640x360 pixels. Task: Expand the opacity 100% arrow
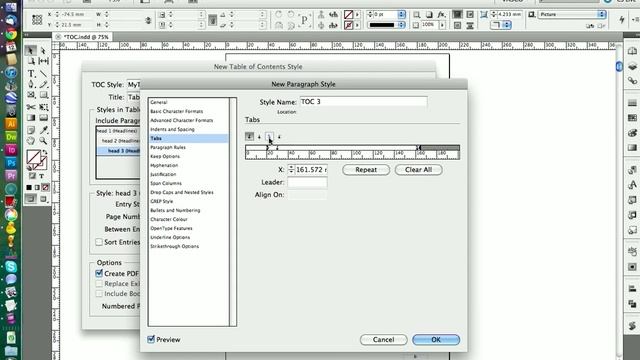coord(442,25)
